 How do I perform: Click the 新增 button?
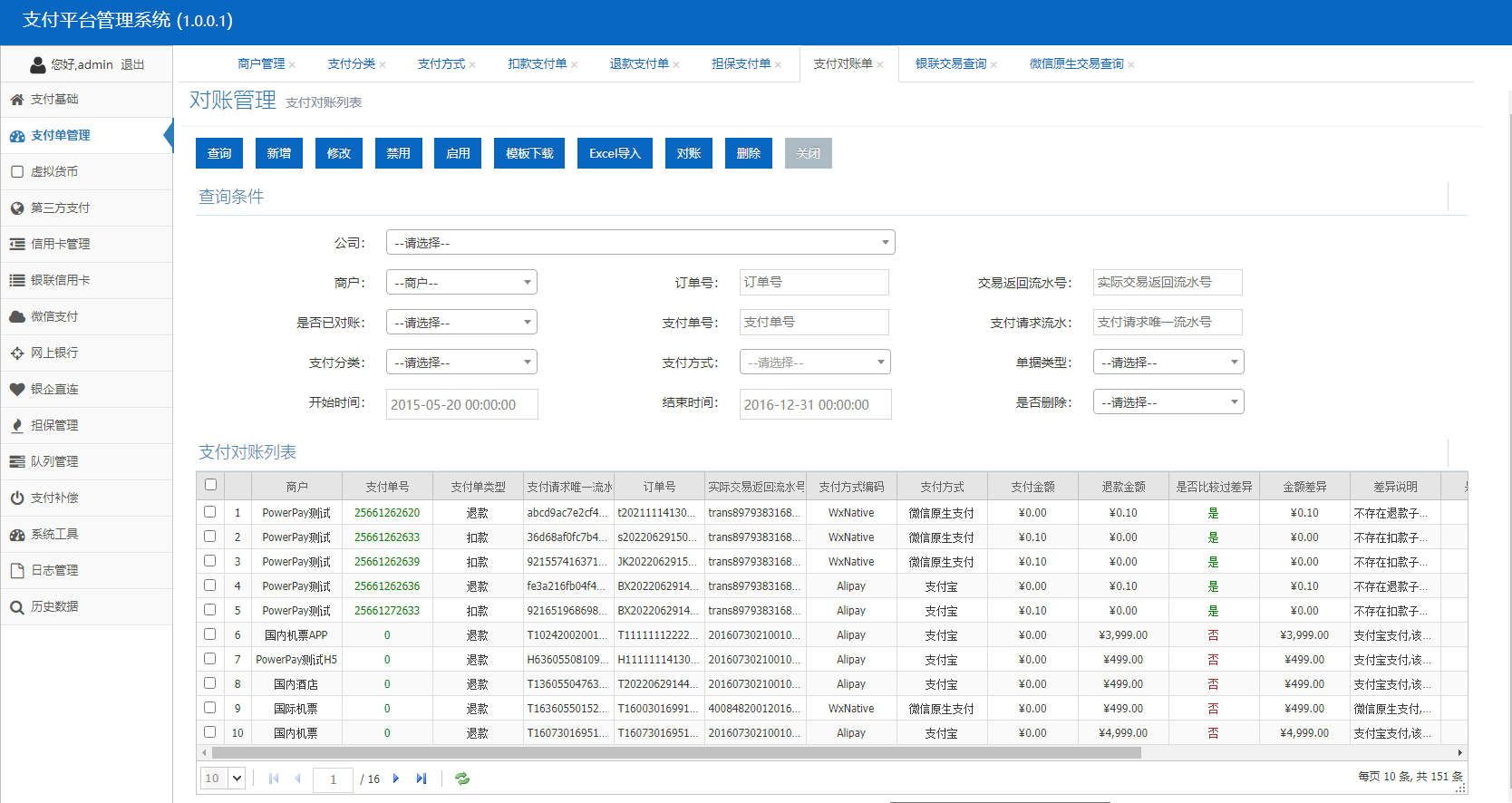pos(279,153)
